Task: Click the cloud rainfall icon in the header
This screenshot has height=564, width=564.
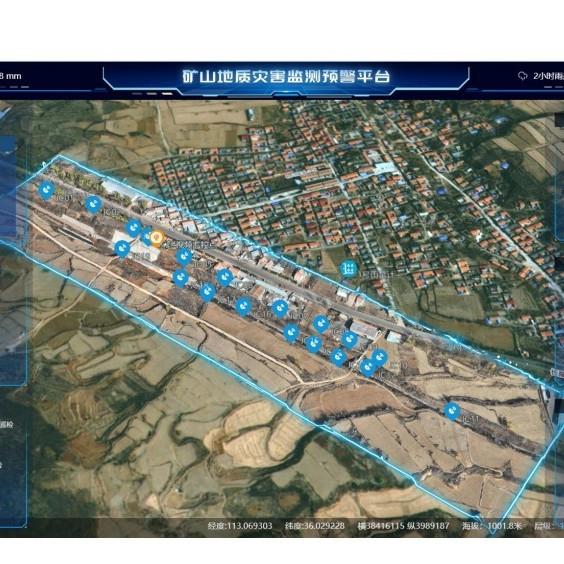Action: (522, 76)
